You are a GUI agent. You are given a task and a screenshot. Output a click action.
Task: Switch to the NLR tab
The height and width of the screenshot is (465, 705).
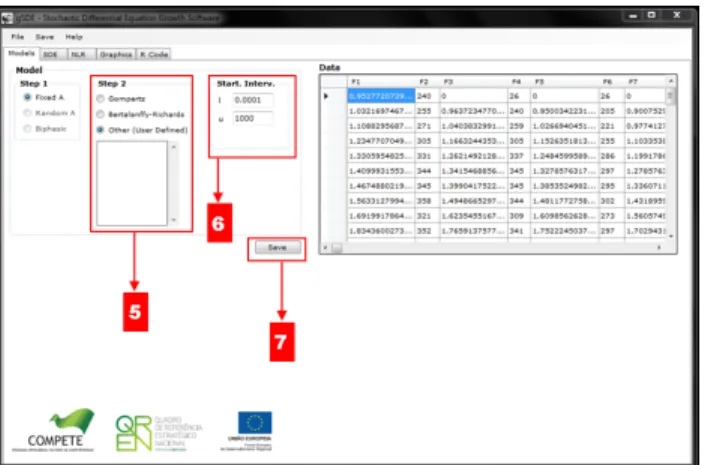tap(79, 55)
